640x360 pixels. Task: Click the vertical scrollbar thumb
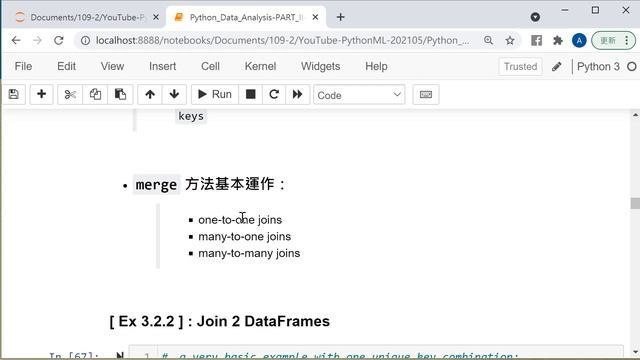(x=635, y=203)
